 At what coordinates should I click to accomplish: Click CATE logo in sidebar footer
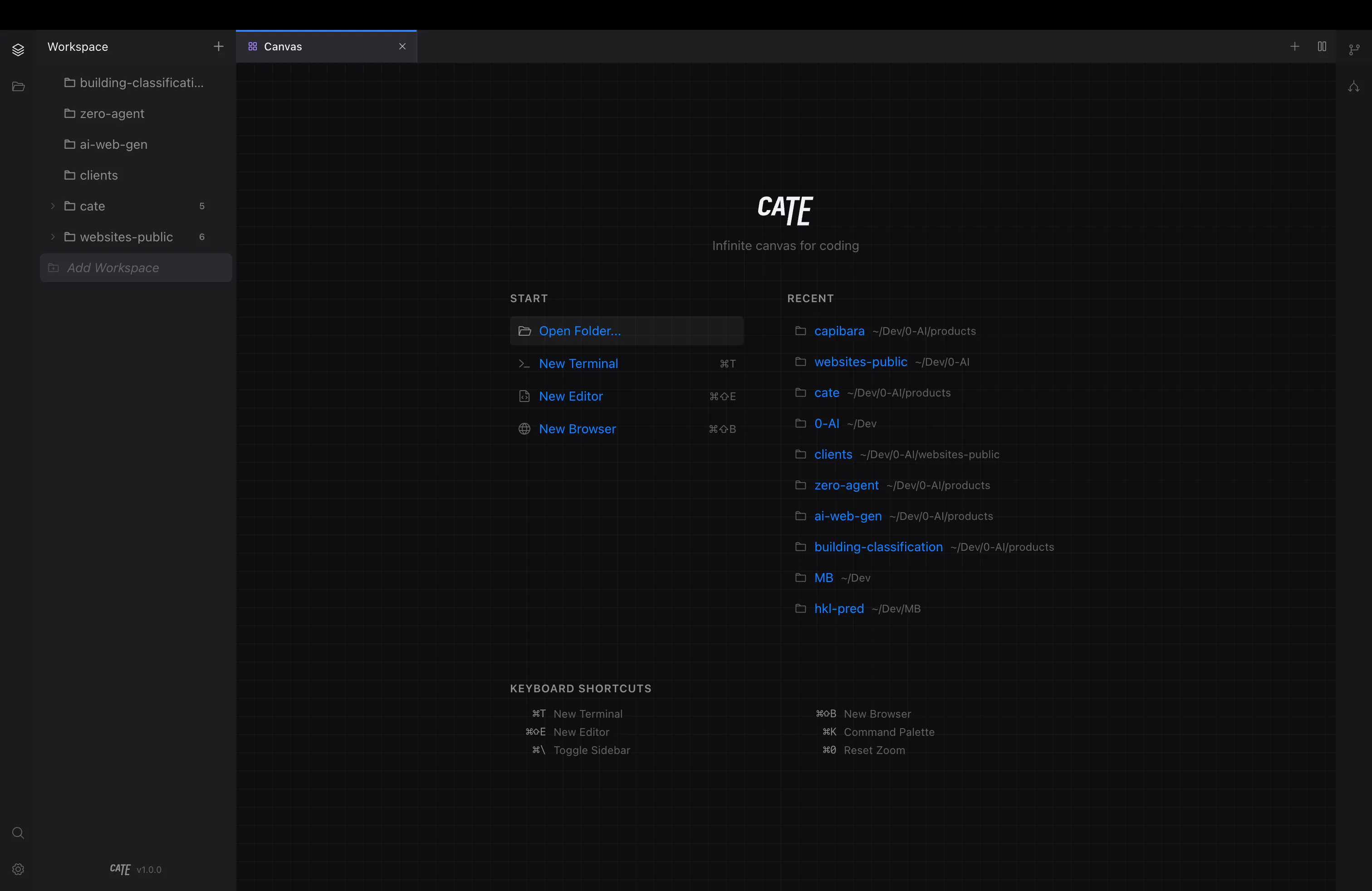120,869
